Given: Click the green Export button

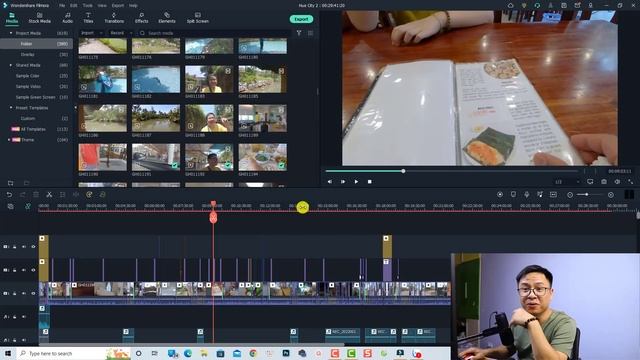Looking at the screenshot, I should pos(301,19).
